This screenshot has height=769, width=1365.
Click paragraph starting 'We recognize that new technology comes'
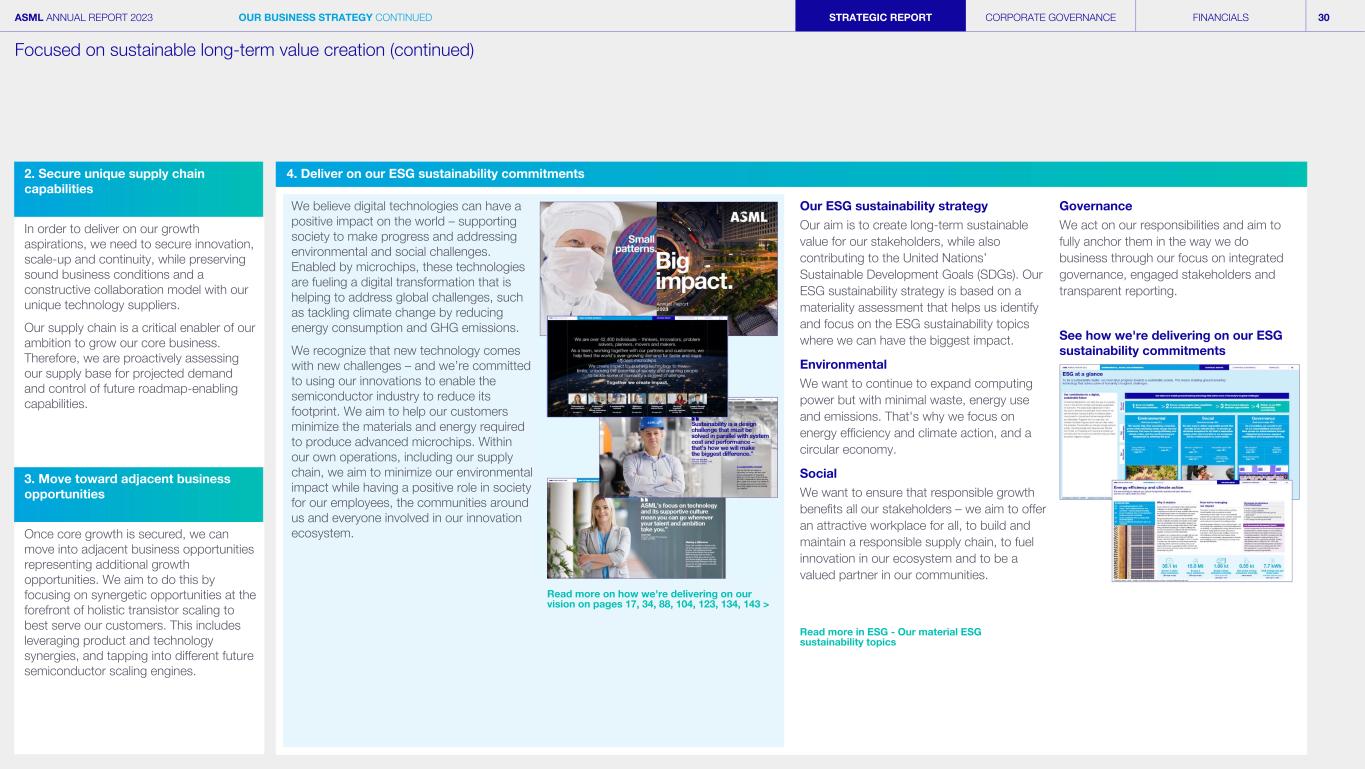coord(411,442)
